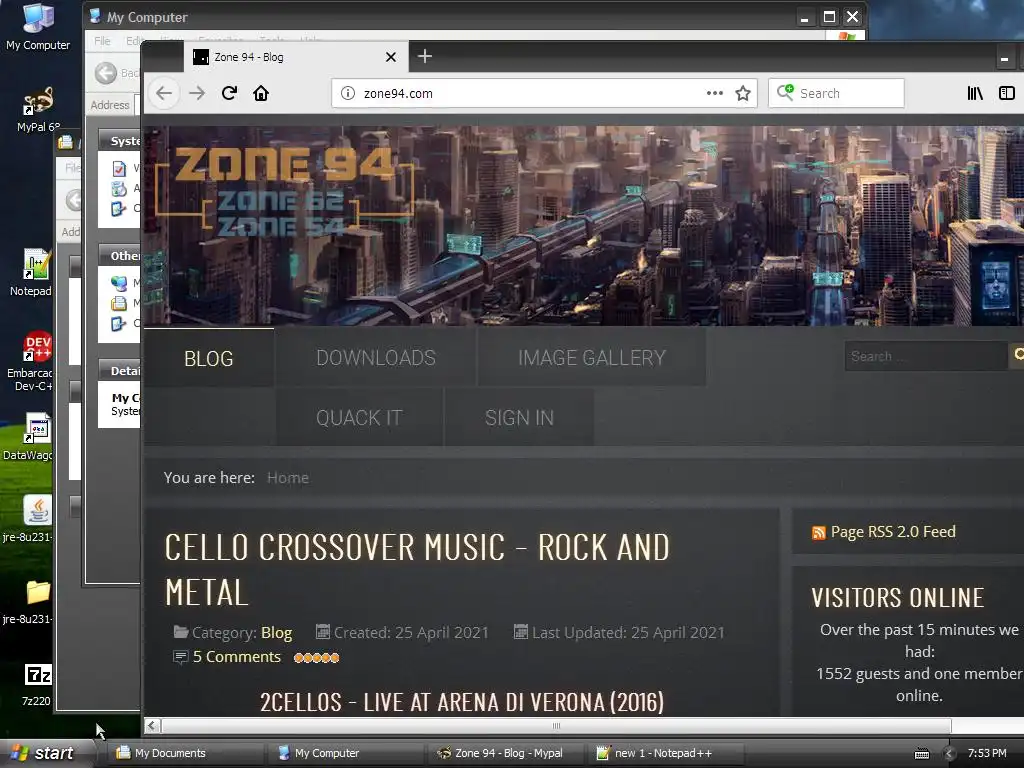The image size is (1024, 768).
Task: Click the orange RSS feed icon
Action: (818, 533)
